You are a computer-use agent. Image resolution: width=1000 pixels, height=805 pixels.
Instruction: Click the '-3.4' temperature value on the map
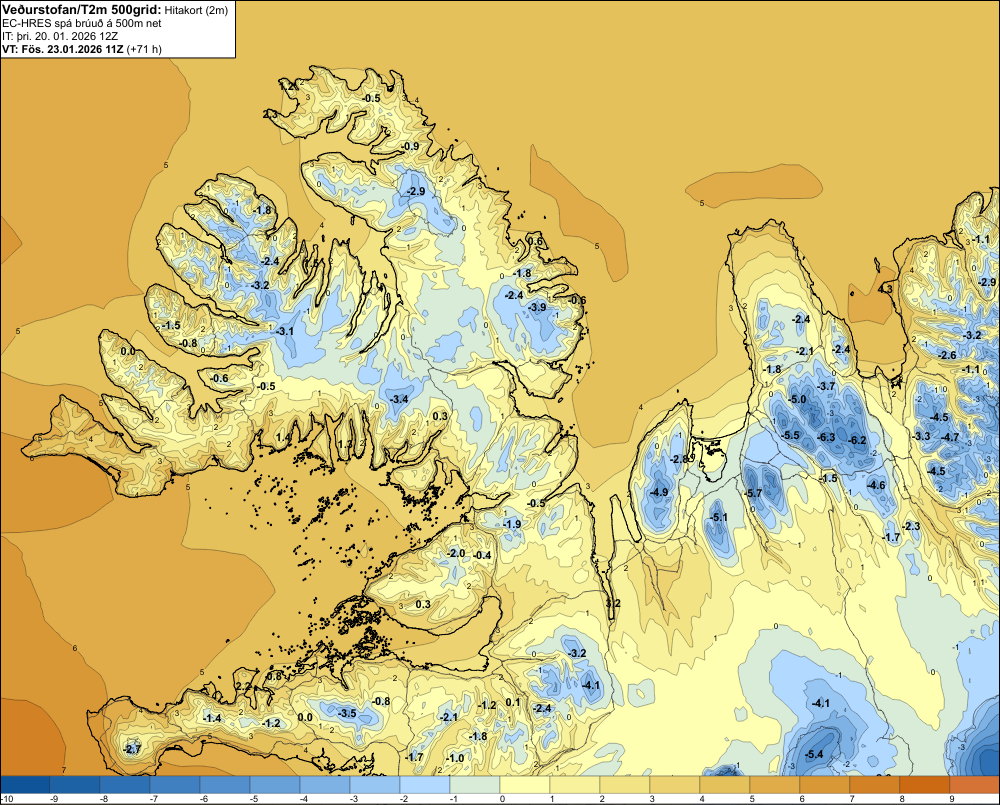399,399
